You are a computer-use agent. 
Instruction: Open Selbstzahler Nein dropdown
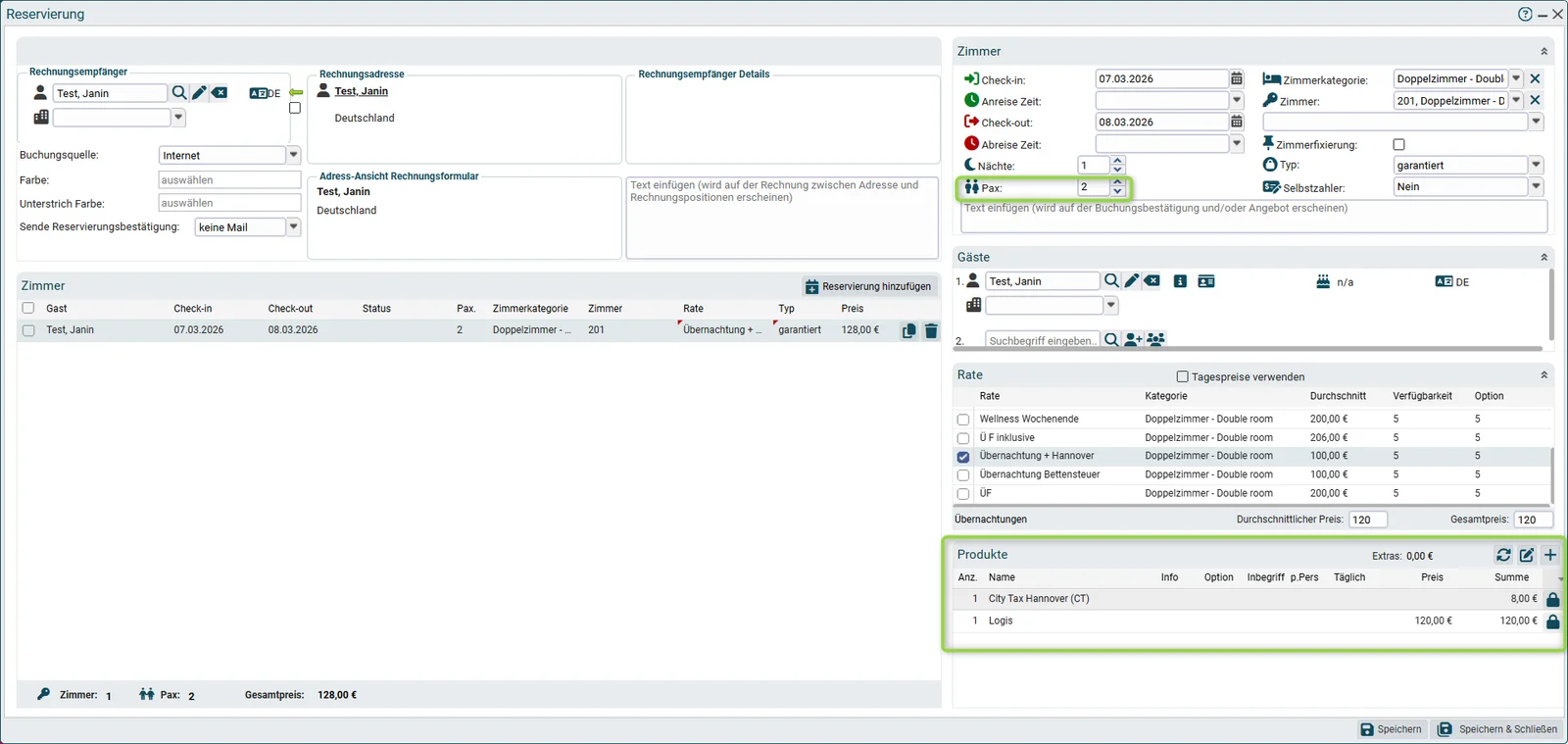[x=1536, y=186]
